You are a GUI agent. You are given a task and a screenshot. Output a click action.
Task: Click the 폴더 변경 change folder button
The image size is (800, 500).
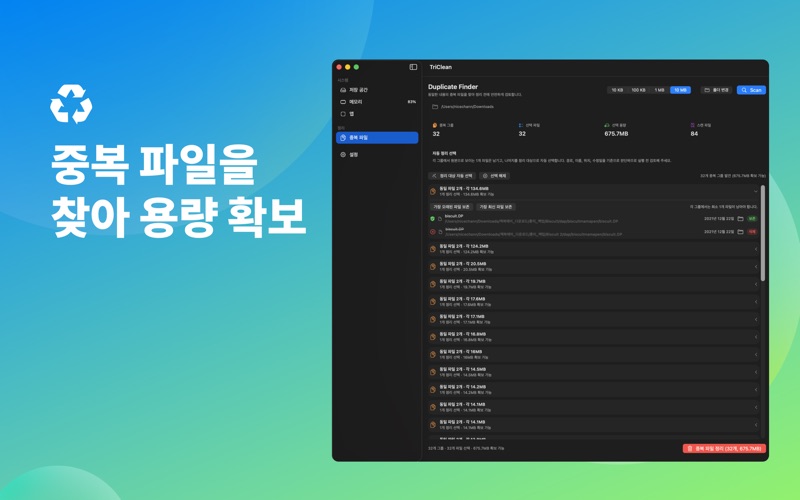[x=716, y=90]
